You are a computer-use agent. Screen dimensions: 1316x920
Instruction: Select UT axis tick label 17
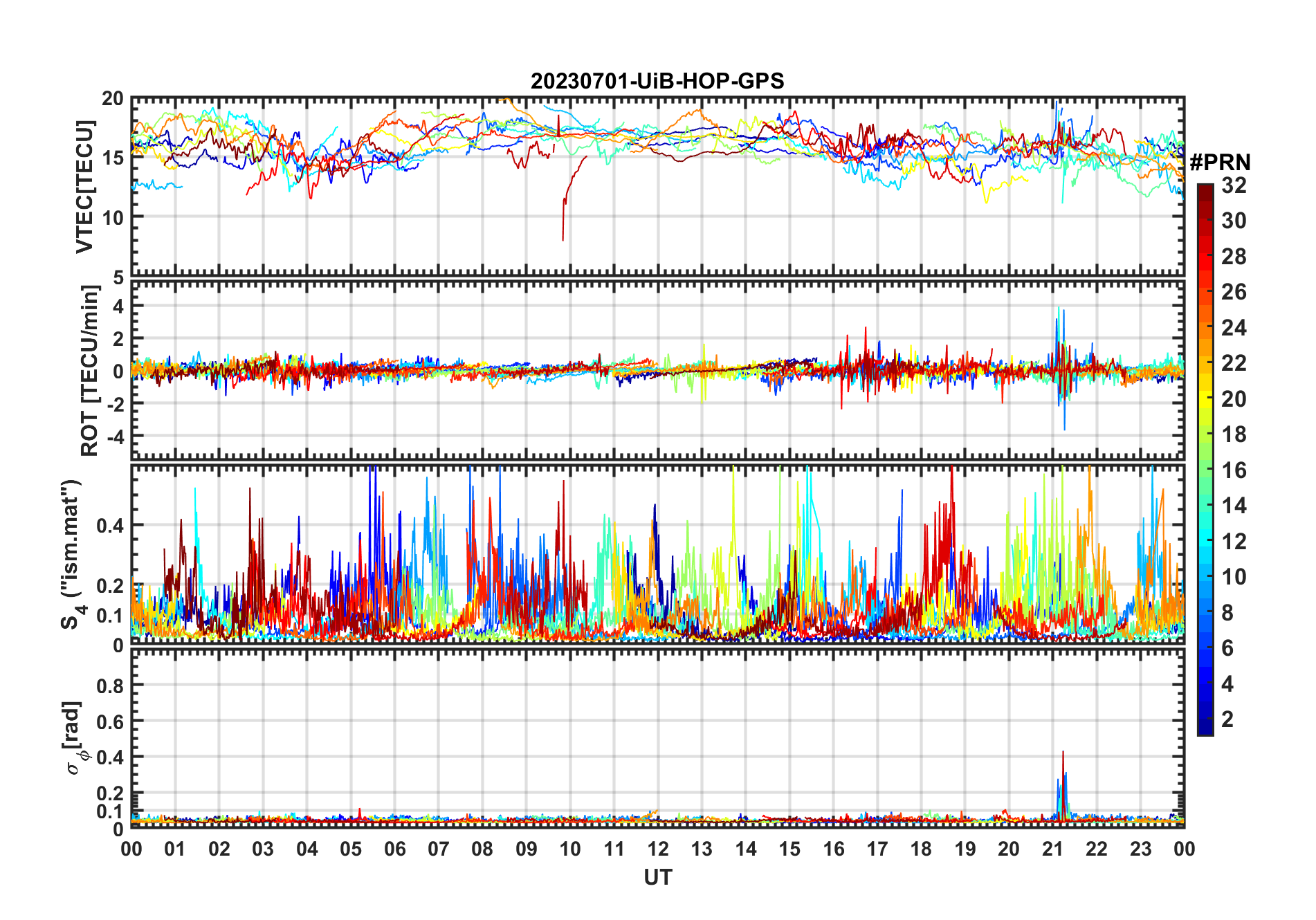coord(877,849)
